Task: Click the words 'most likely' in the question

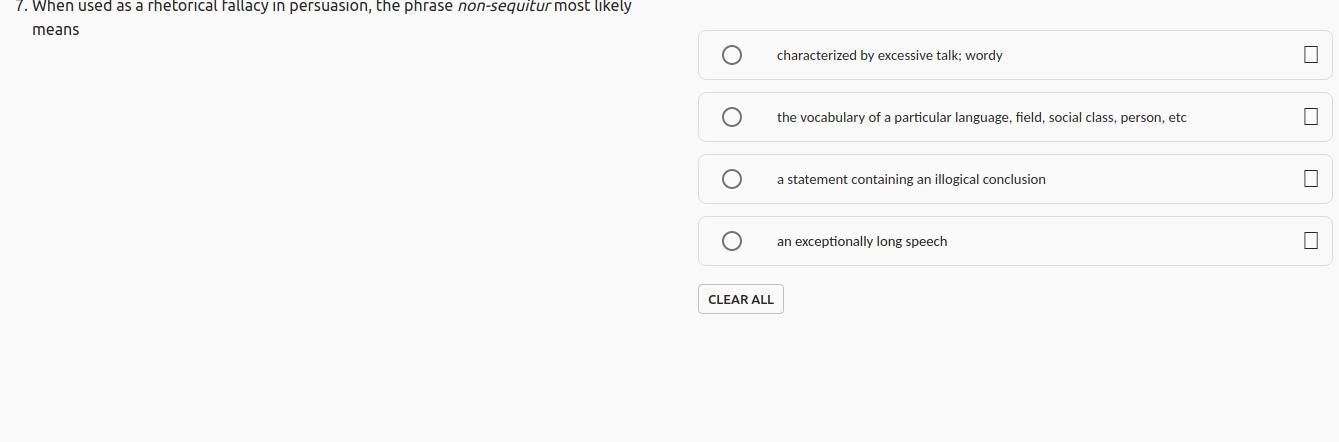Action: coord(600,7)
